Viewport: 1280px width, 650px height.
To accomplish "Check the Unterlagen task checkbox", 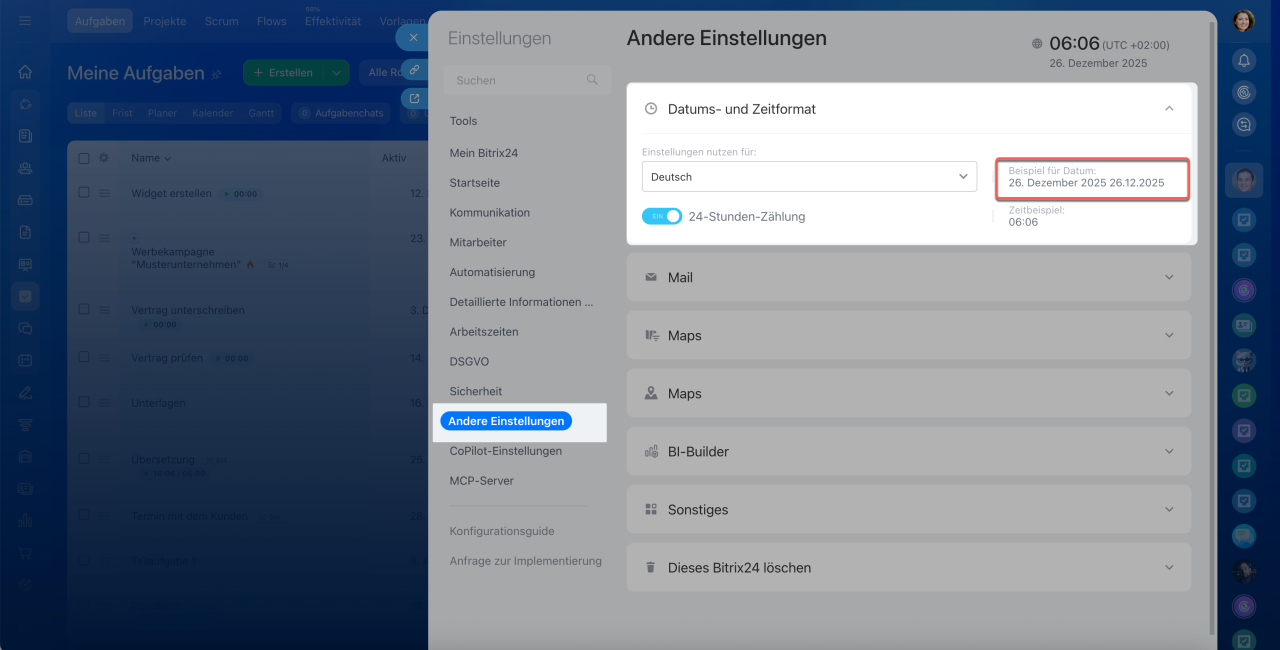I will (x=84, y=403).
